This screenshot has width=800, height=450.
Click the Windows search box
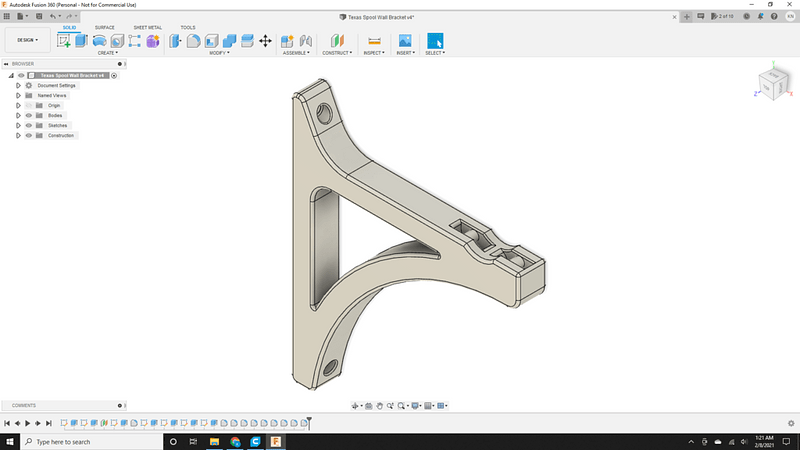tap(92, 442)
